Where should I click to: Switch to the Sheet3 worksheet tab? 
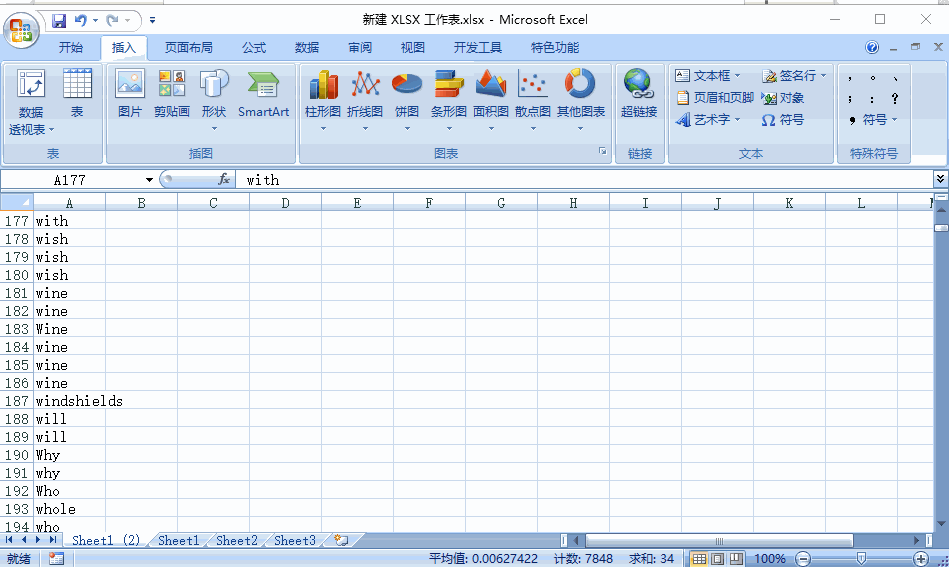[295, 540]
